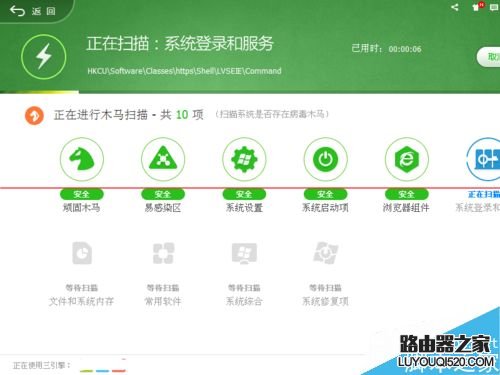Click the 常用软件 pending scan icon
The image size is (500, 375).
tap(163, 253)
